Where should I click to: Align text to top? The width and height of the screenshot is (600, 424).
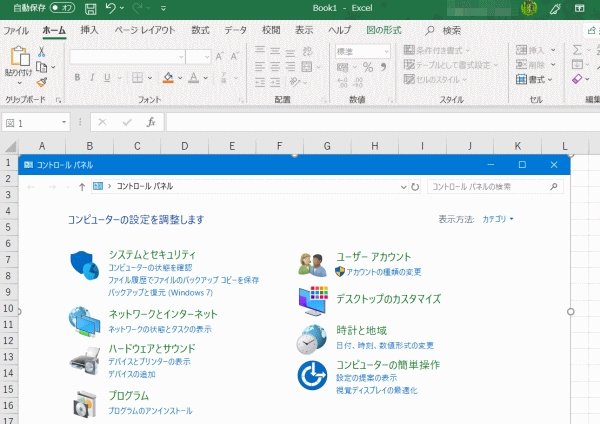pos(260,51)
